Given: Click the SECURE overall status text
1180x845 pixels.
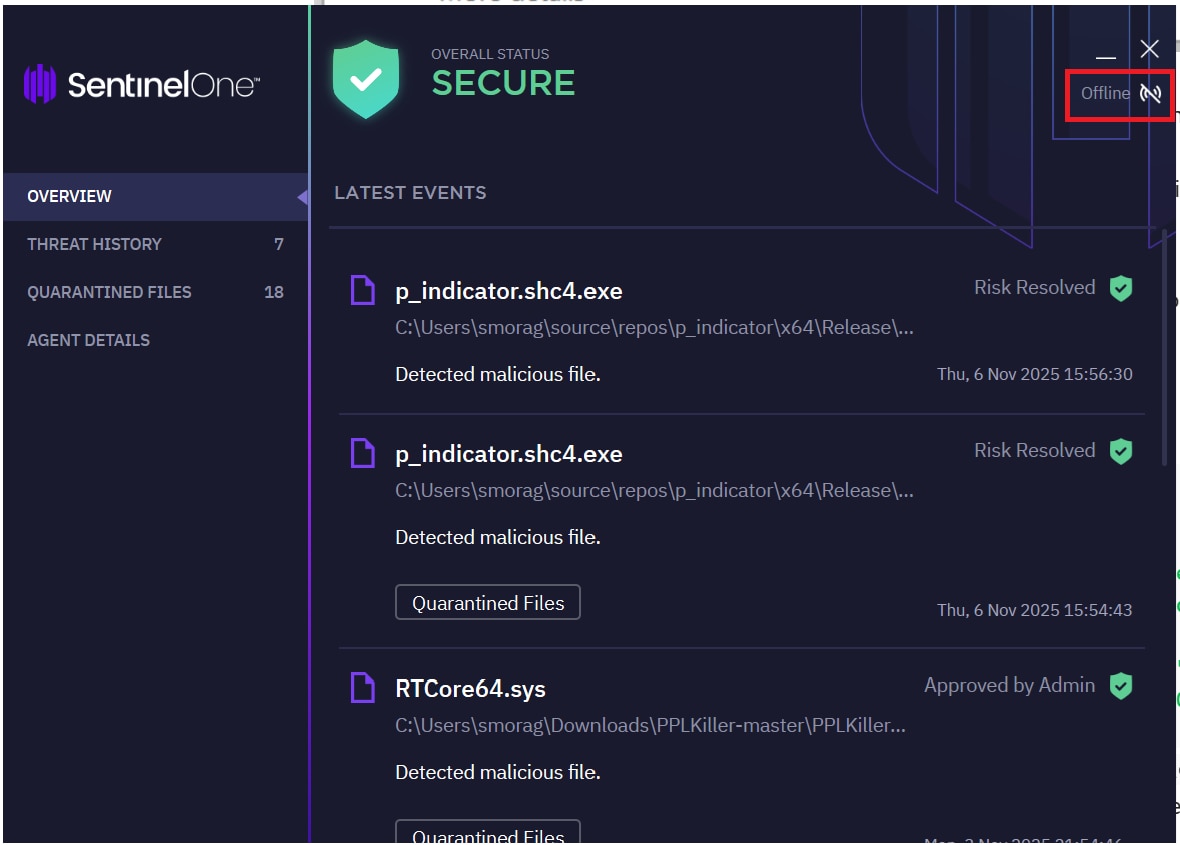Looking at the screenshot, I should click(x=503, y=84).
